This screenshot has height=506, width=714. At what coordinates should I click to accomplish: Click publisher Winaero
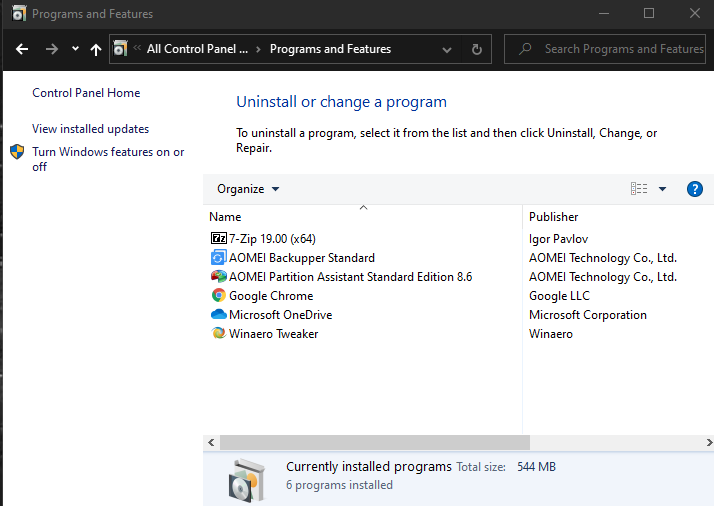tap(551, 334)
